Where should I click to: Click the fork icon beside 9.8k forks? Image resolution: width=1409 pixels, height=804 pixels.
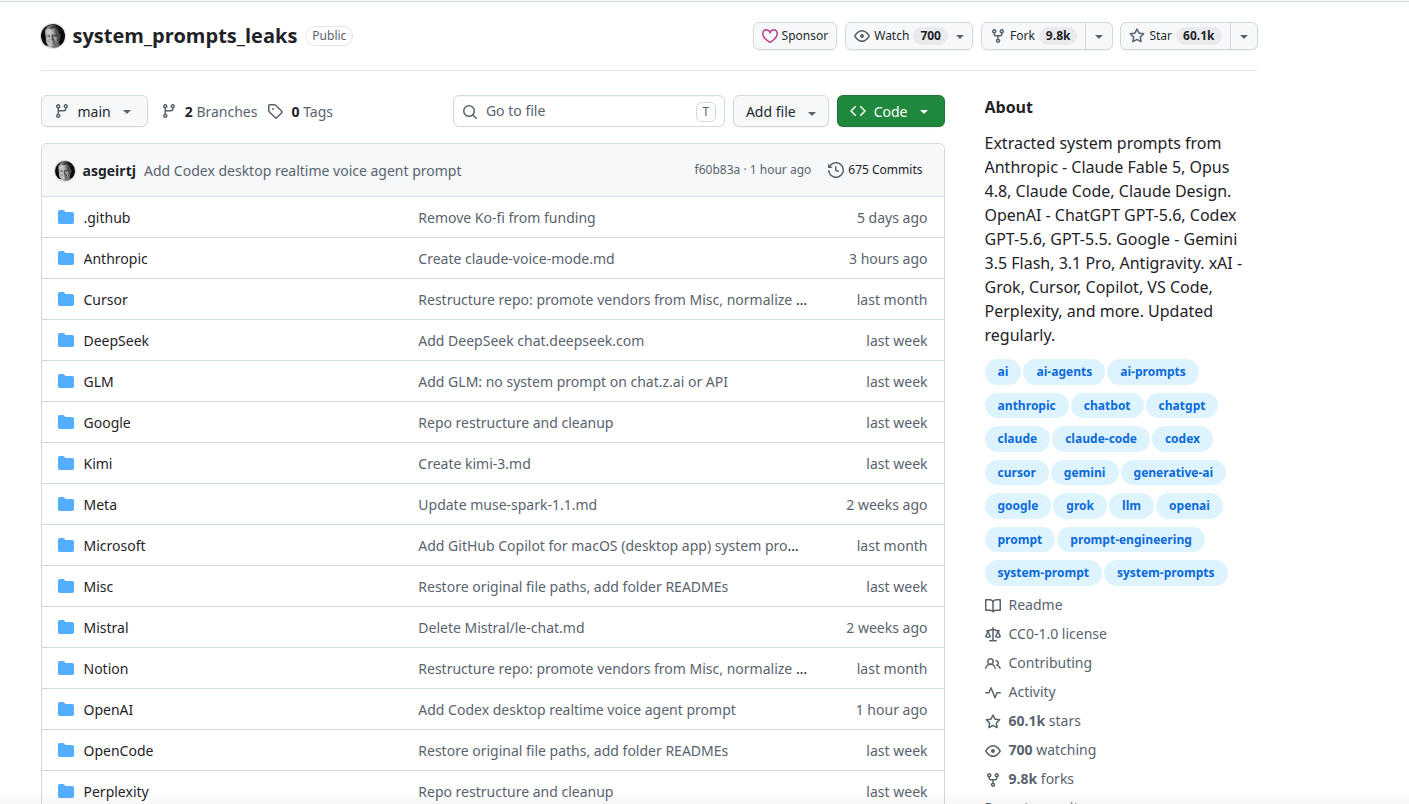click(993, 779)
